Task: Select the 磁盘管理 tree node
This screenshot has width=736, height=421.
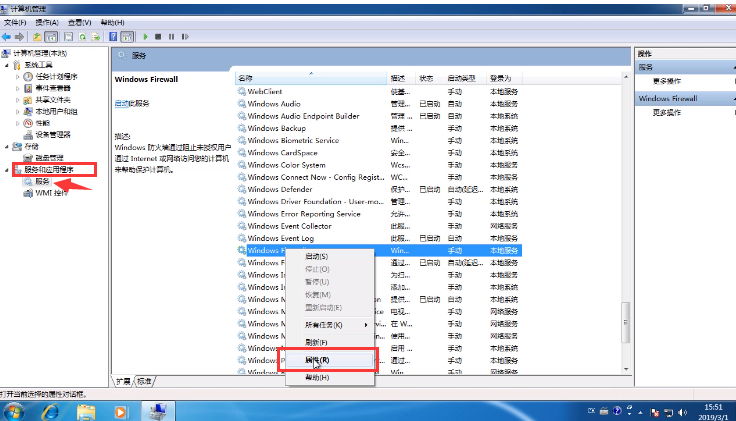Action: point(49,158)
